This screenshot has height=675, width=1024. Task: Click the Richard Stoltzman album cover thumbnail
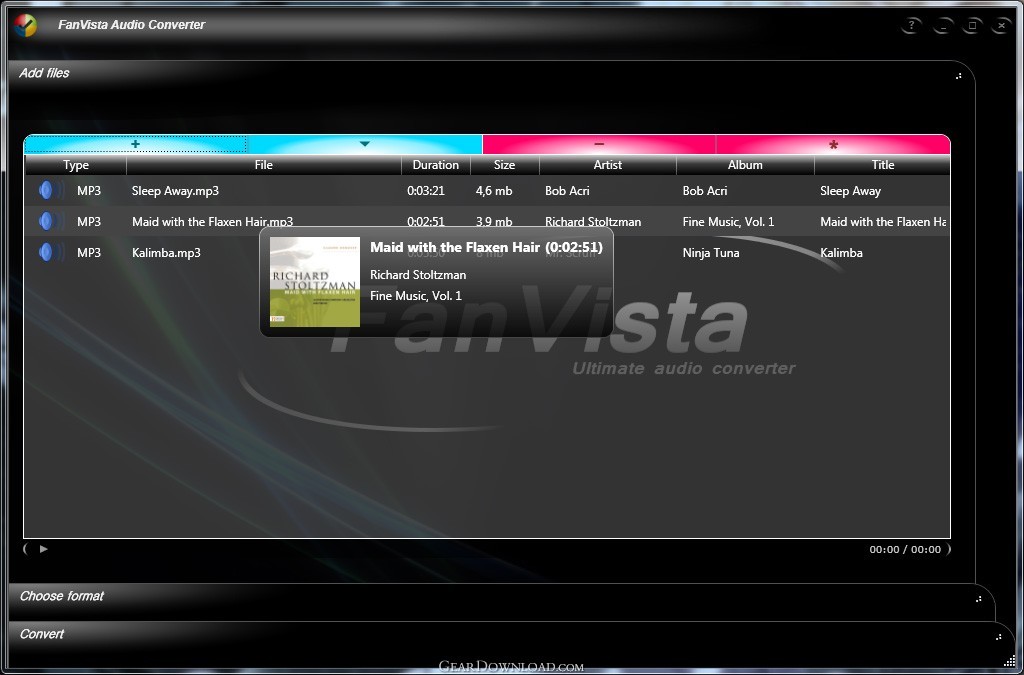(x=315, y=282)
